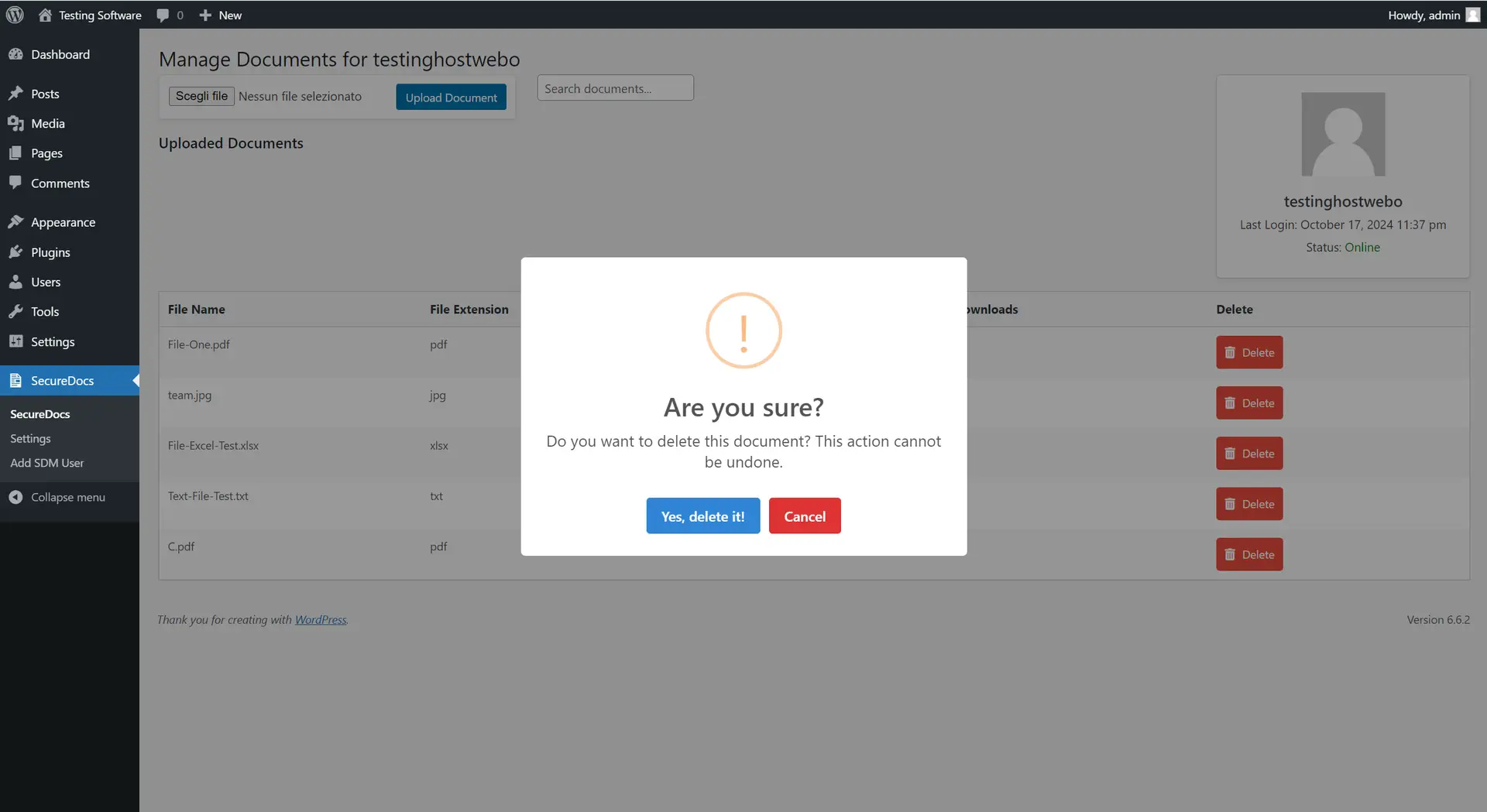Follow the WordPress footer link
Screen dimensions: 1487x812
click(x=321, y=619)
